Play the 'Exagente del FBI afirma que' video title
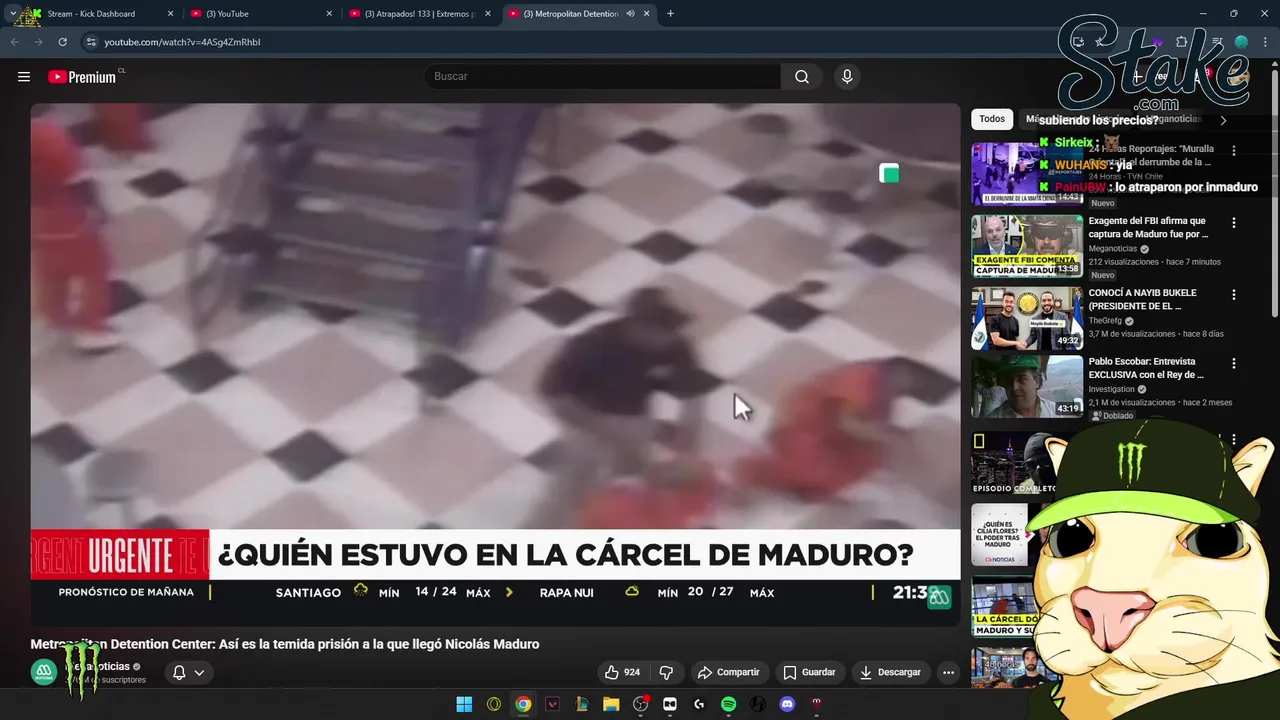 tap(1148, 227)
